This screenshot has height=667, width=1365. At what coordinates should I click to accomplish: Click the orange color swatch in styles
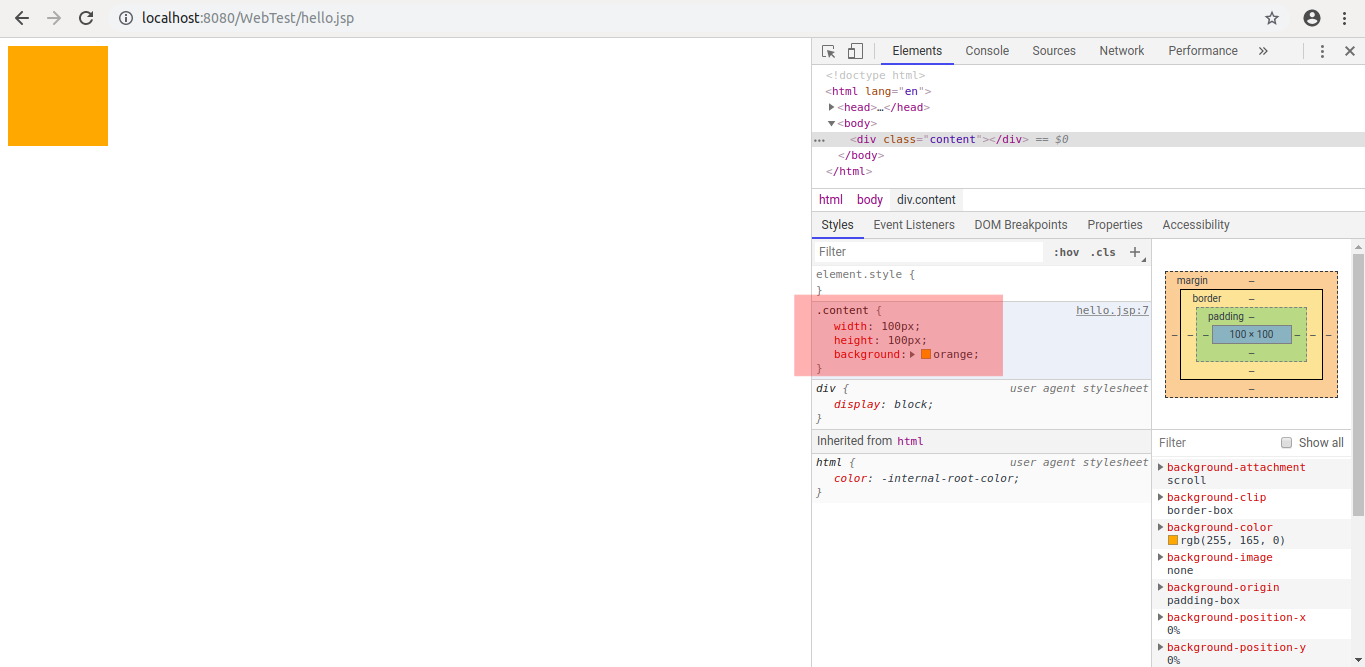pos(926,354)
